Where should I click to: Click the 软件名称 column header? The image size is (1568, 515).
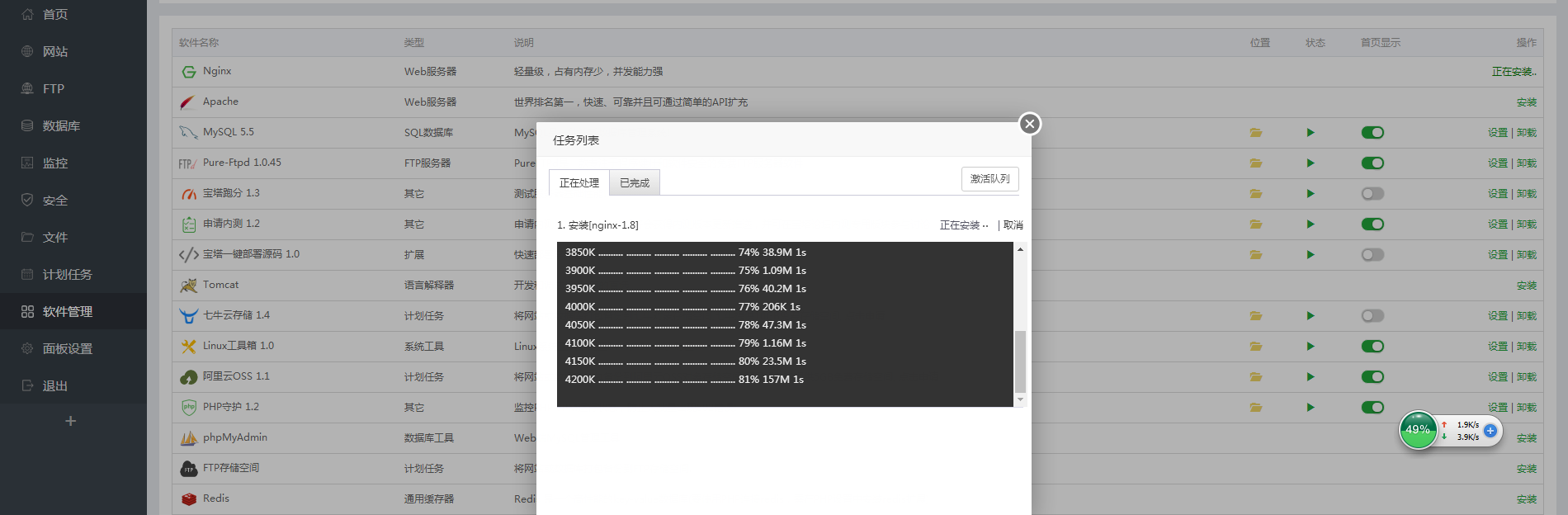199,43
